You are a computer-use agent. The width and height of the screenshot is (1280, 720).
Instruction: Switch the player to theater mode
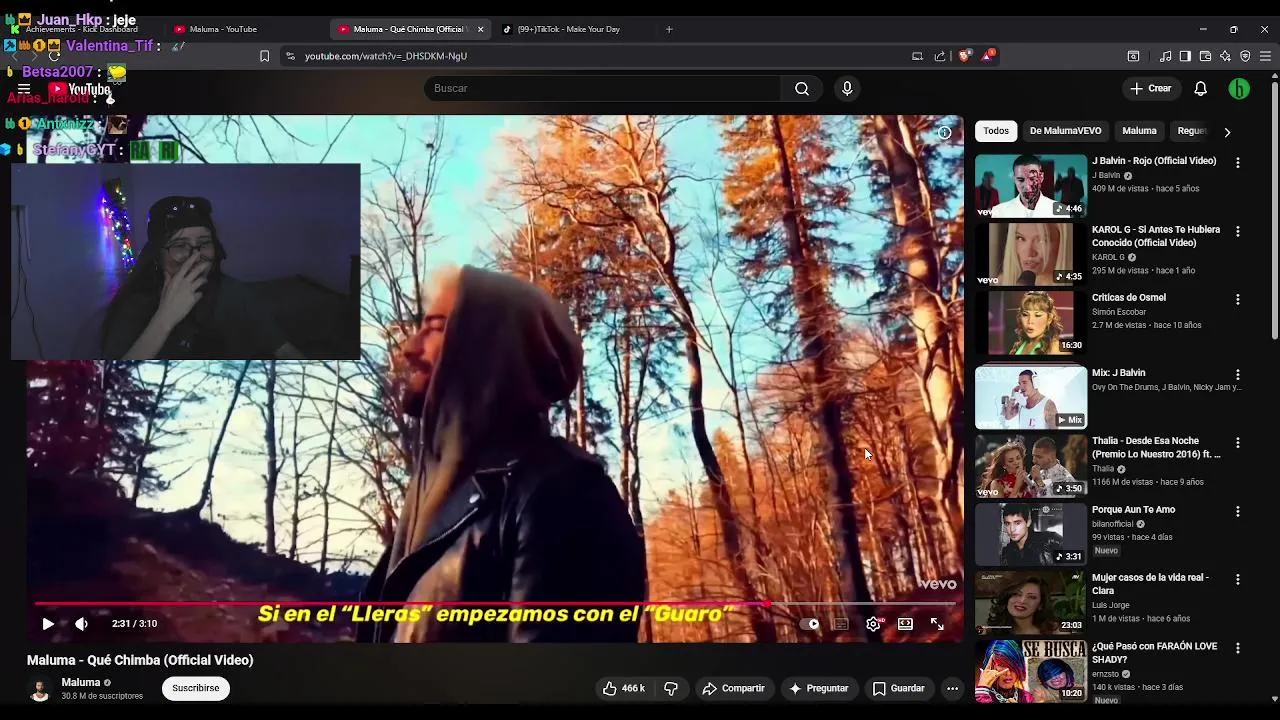(905, 624)
